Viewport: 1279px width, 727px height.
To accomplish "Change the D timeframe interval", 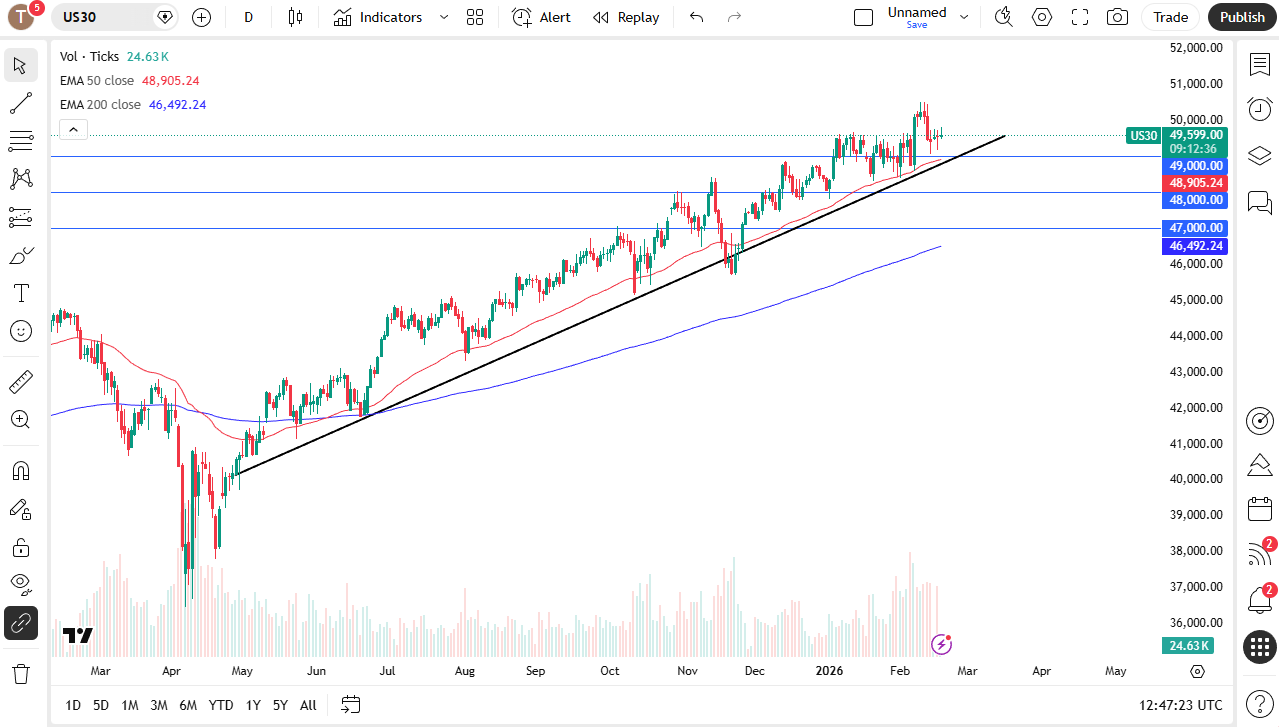I will pos(249,17).
